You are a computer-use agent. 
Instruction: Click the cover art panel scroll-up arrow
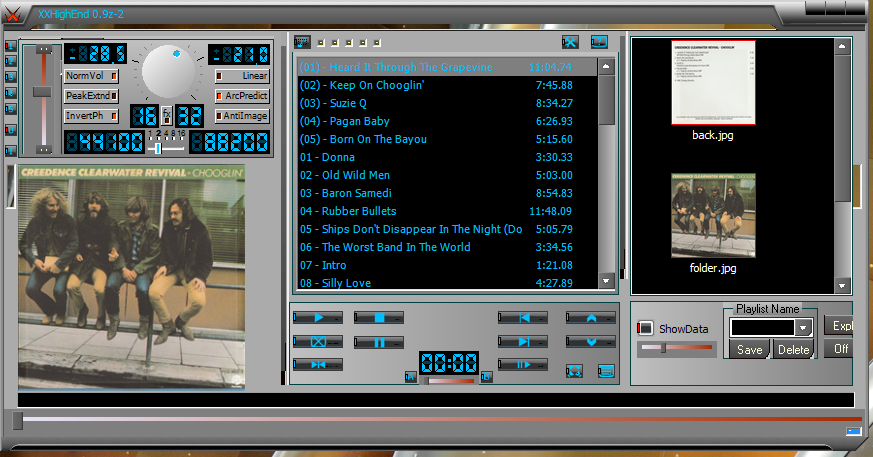tap(842, 46)
